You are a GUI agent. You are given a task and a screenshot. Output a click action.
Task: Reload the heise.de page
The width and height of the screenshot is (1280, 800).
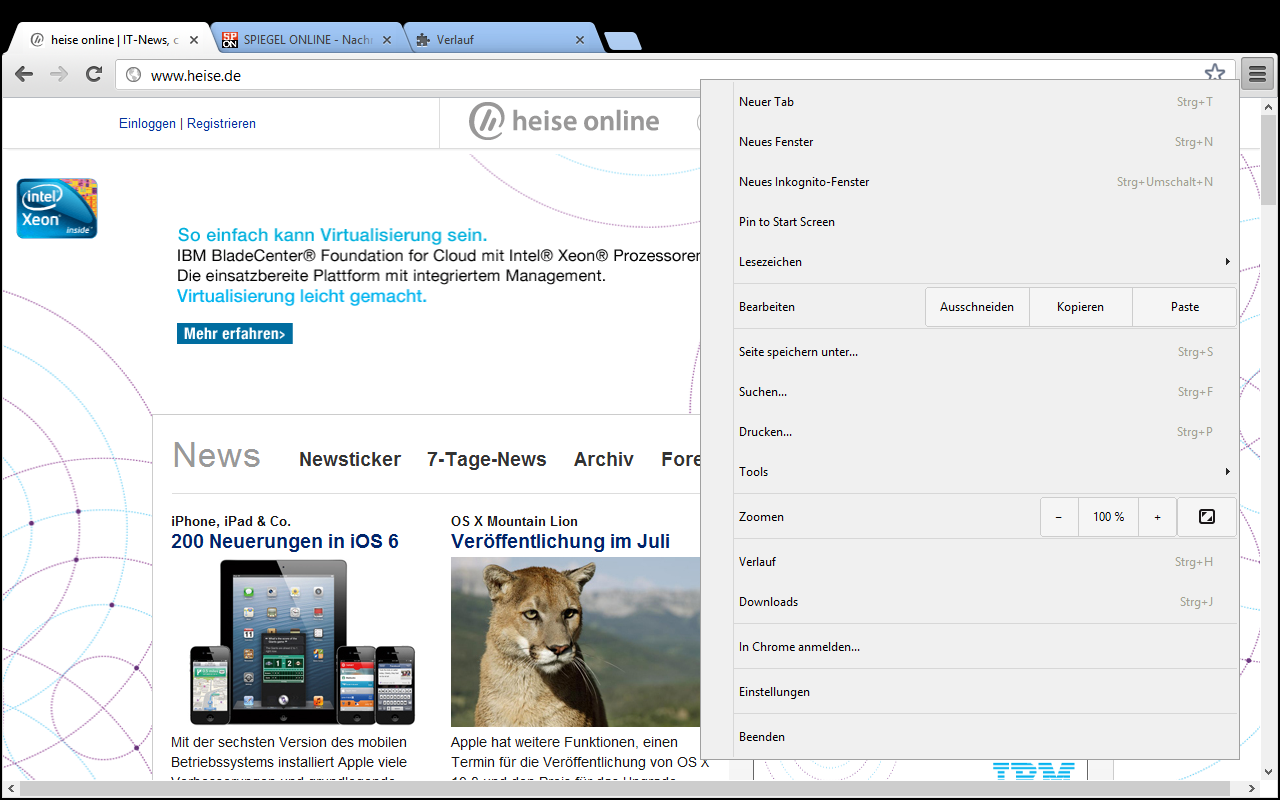click(94, 74)
